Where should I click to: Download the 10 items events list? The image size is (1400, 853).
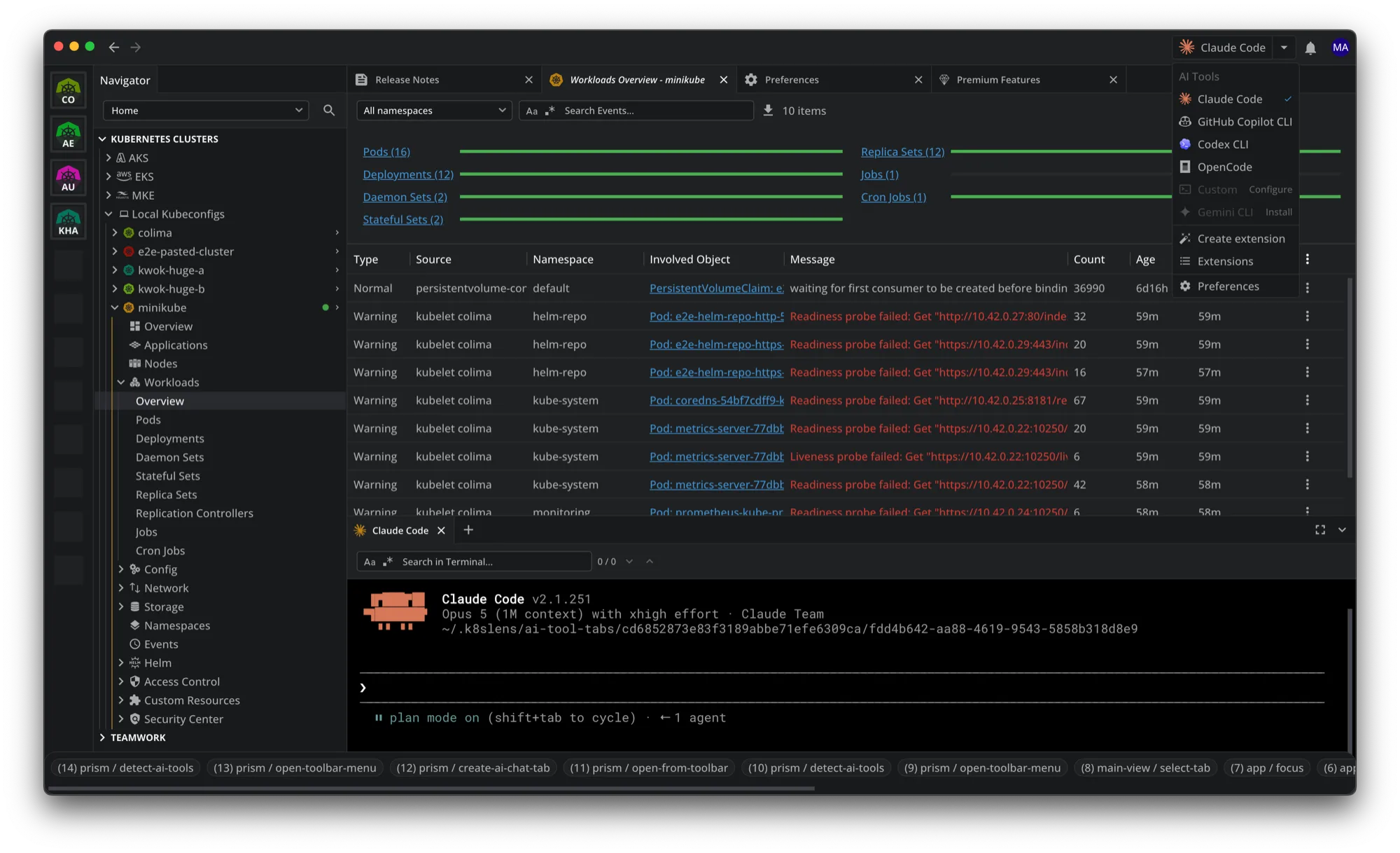(768, 110)
